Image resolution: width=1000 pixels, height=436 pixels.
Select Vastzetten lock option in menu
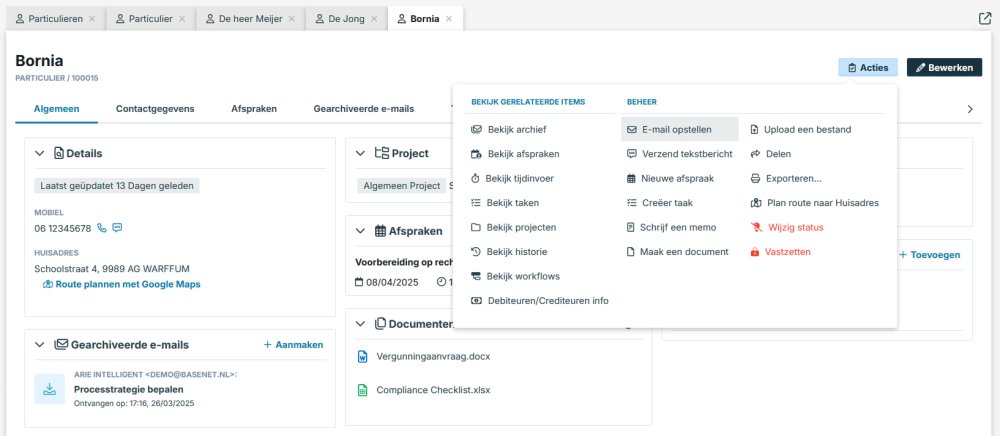(787, 252)
